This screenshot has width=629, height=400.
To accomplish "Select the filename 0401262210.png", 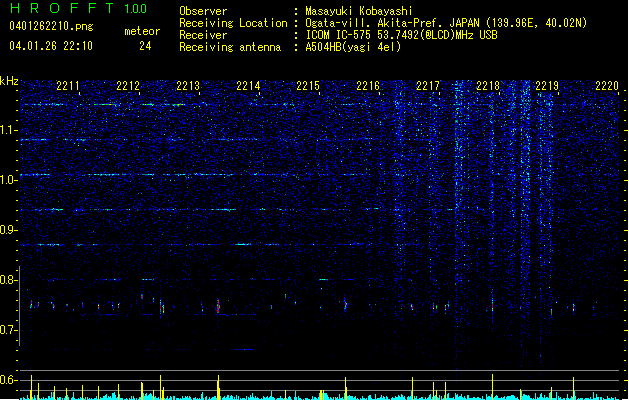I will tap(51, 26).
